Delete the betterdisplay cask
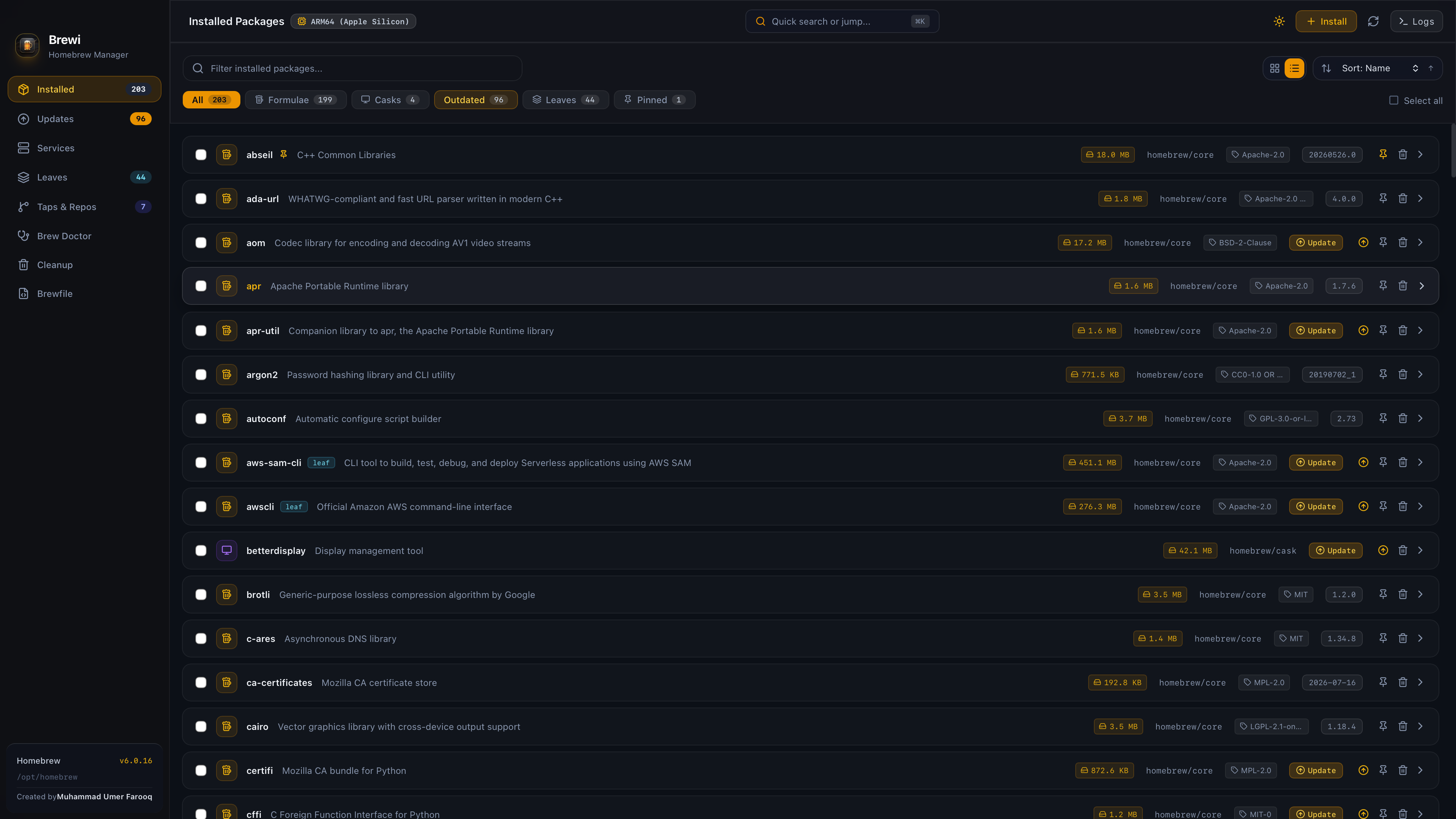Screen dimensions: 1456x819 [1403, 551]
